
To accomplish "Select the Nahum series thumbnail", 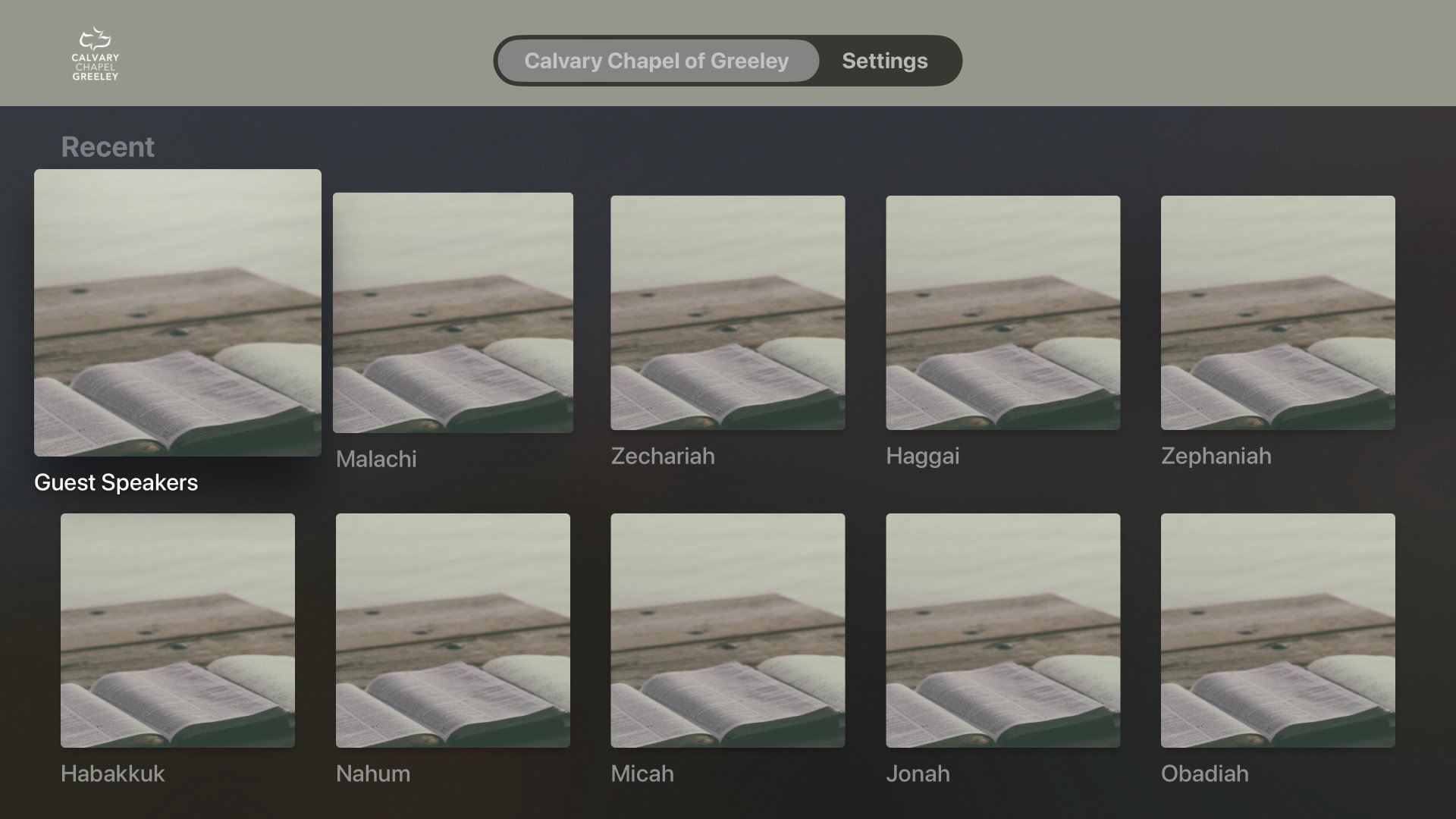I will click(453, 630).
